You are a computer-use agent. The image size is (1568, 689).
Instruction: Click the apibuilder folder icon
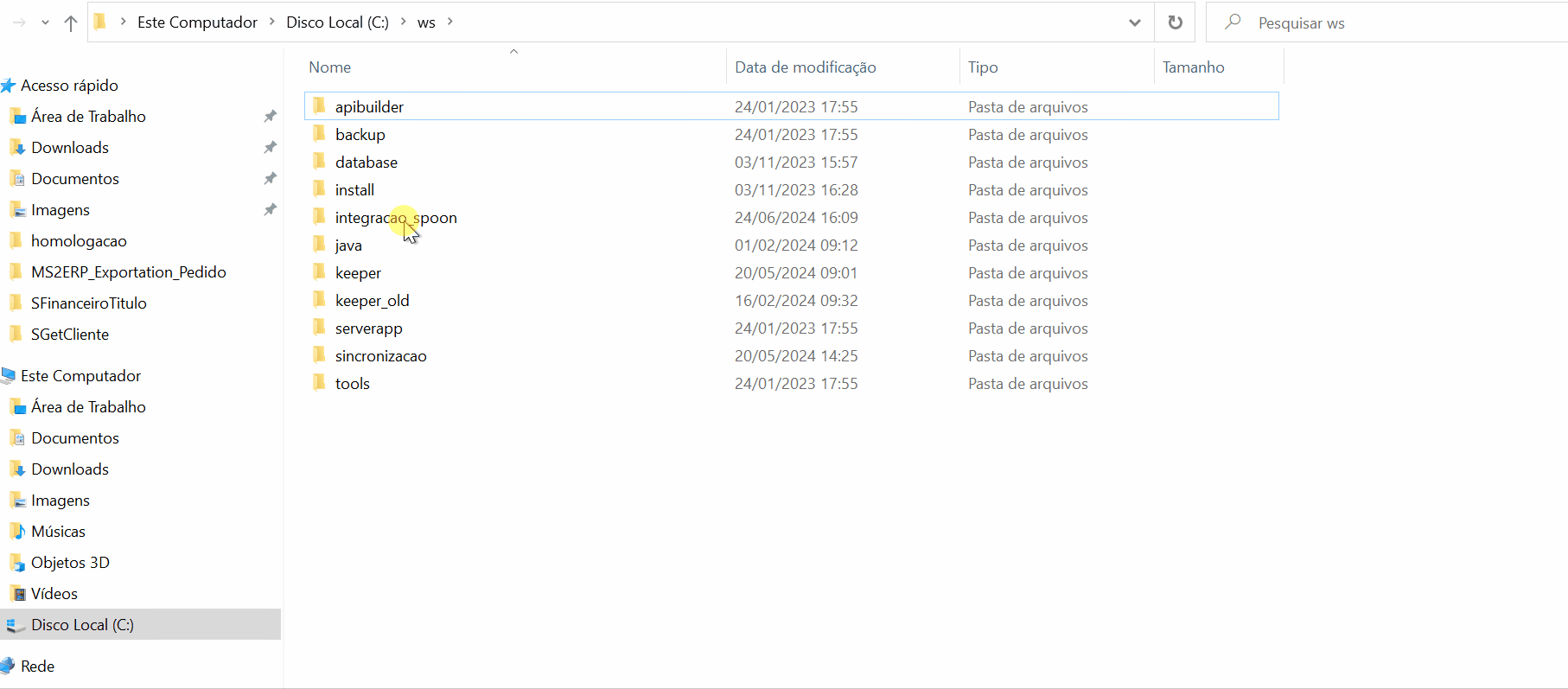tap(319, 105)
